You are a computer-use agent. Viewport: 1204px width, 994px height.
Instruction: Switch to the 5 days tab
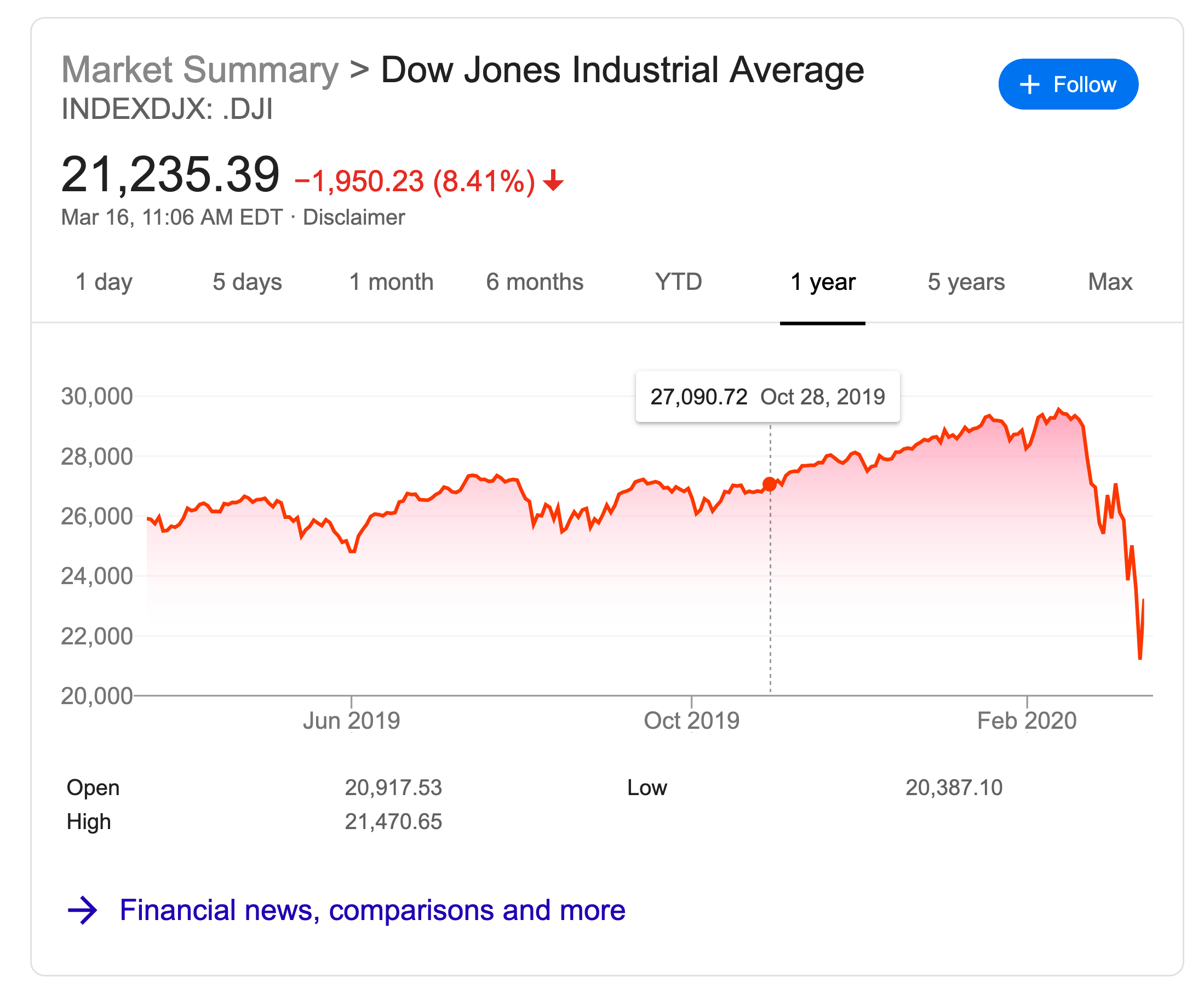247,282
